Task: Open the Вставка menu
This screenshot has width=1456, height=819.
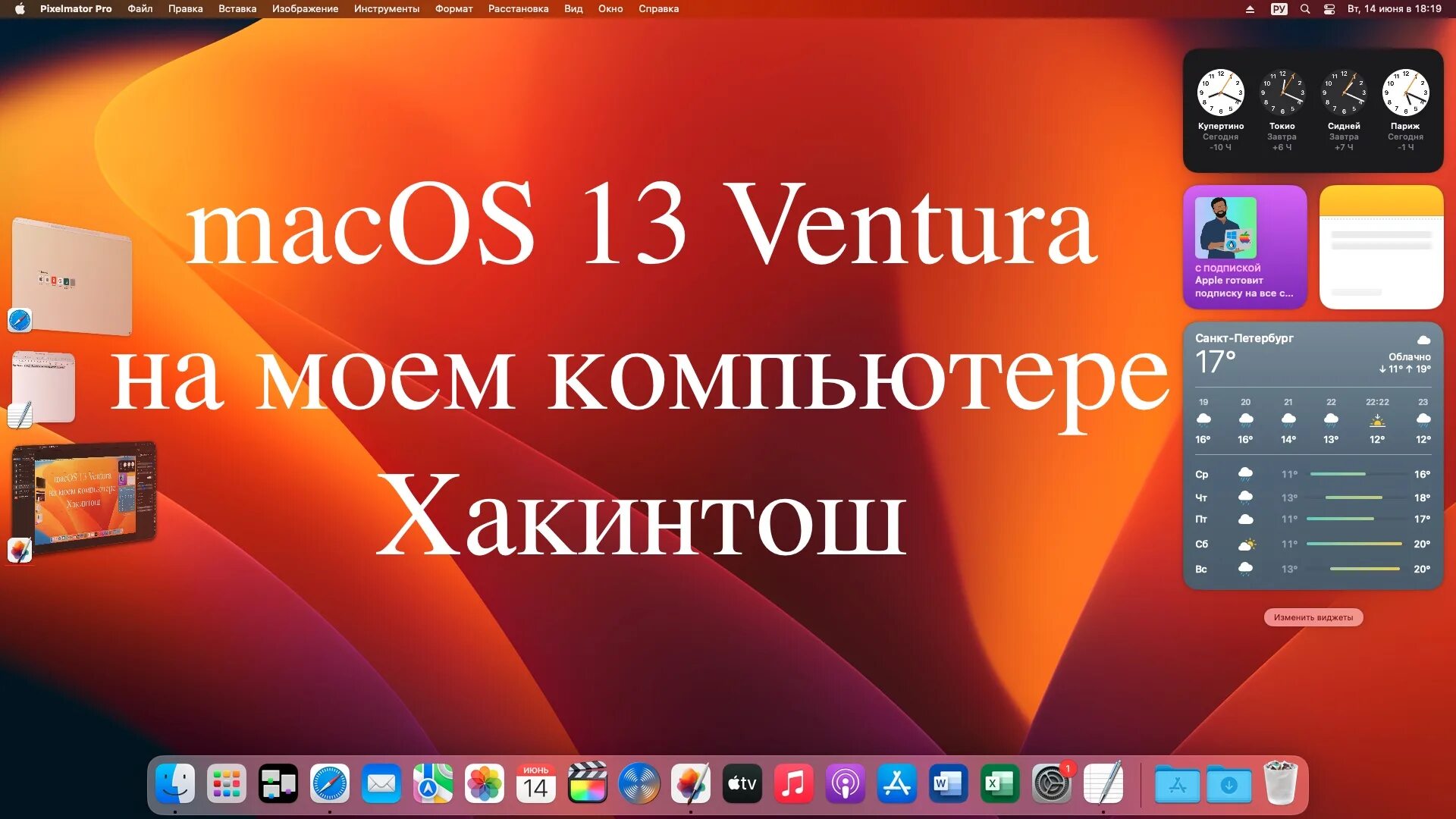Action: 237,9
